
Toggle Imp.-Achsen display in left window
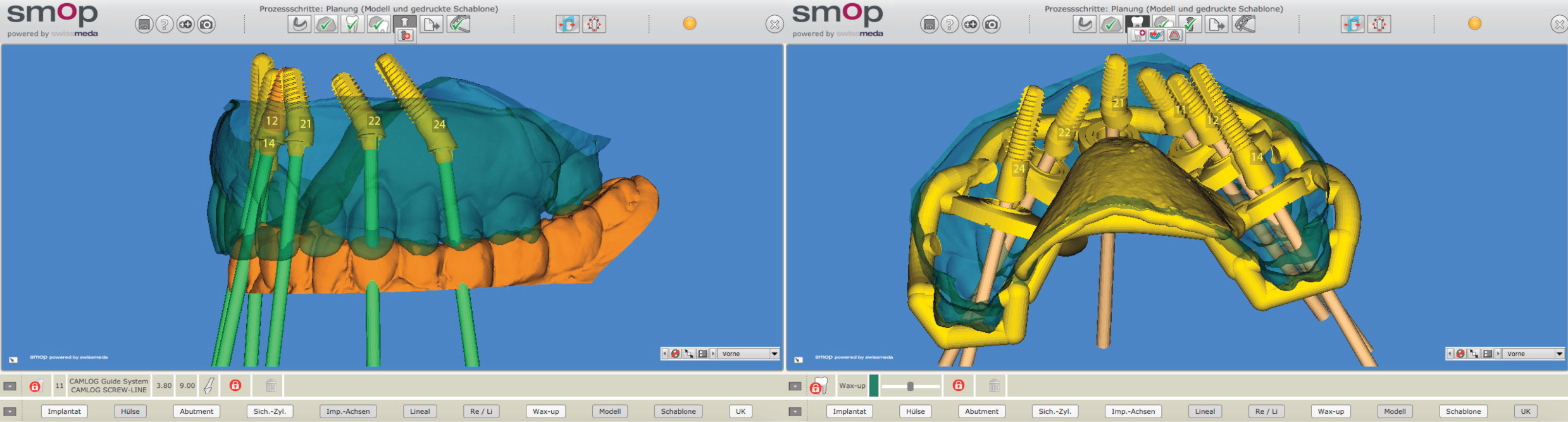pyautogui.click(x=348, y=411)
